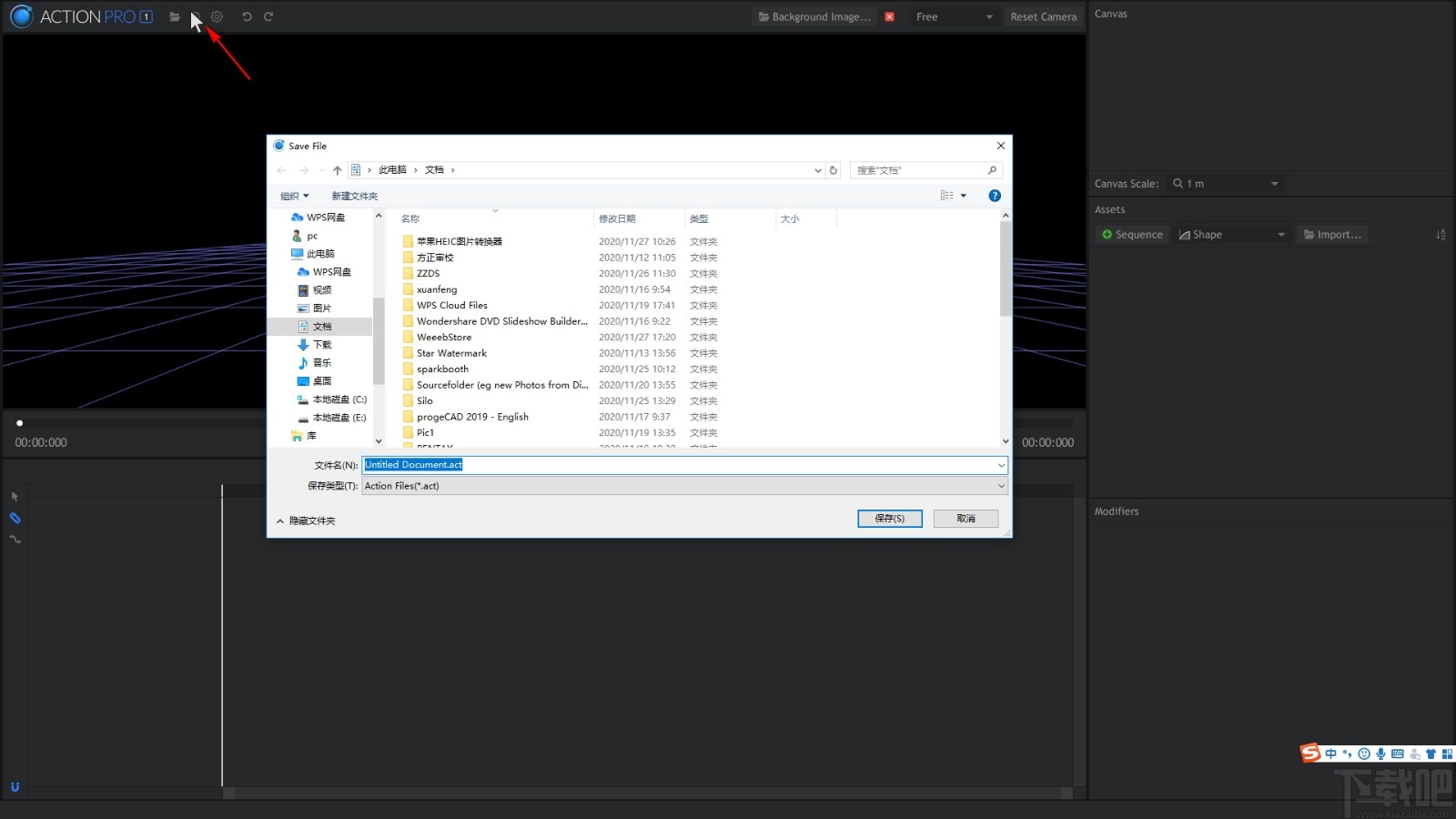Click the Reset Camera button
The image size is (1456, 819).
point(1044,16)
